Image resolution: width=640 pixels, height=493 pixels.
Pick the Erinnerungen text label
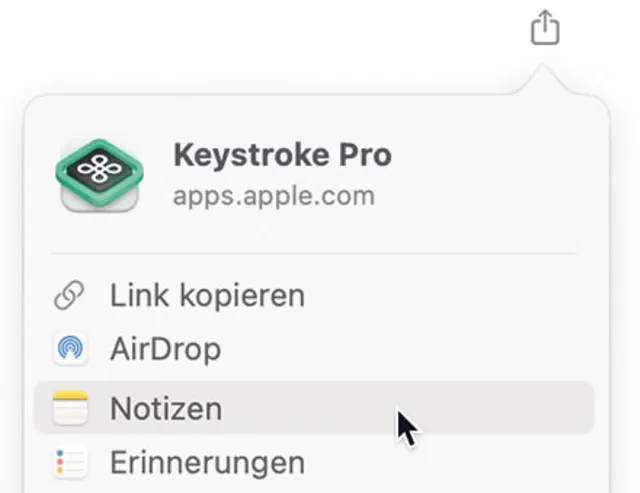(207, 463)
